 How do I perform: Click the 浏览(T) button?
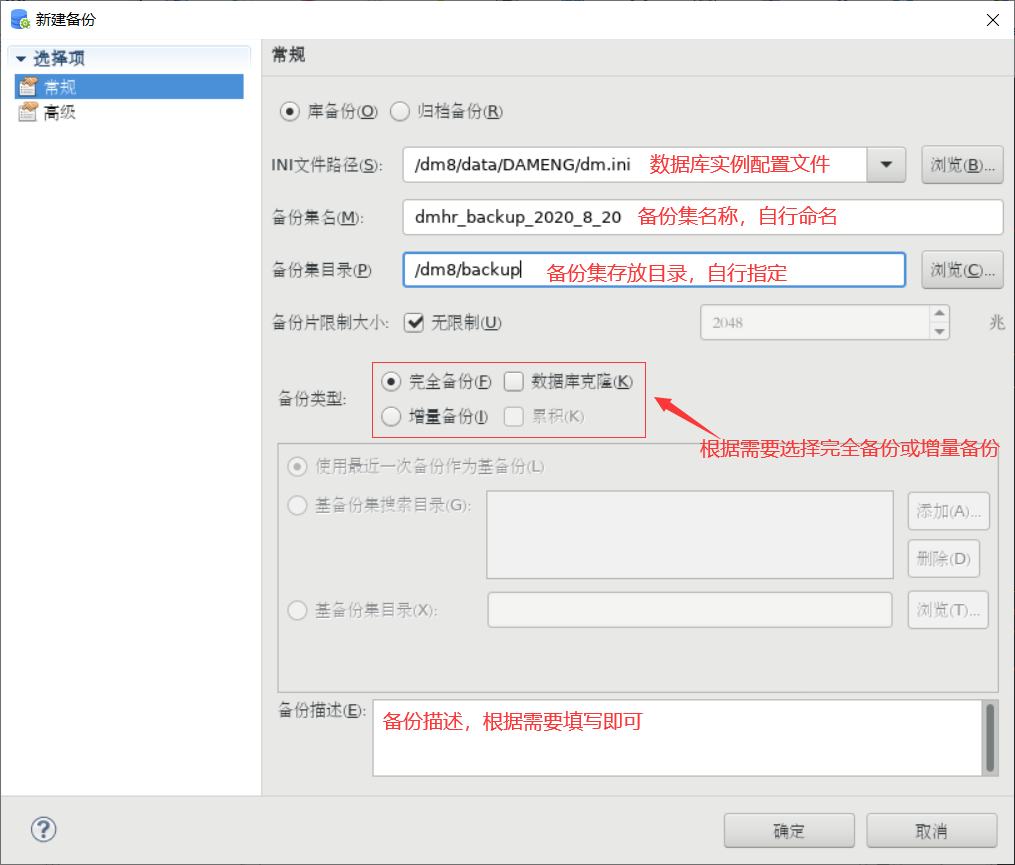[x=948, y=610]
